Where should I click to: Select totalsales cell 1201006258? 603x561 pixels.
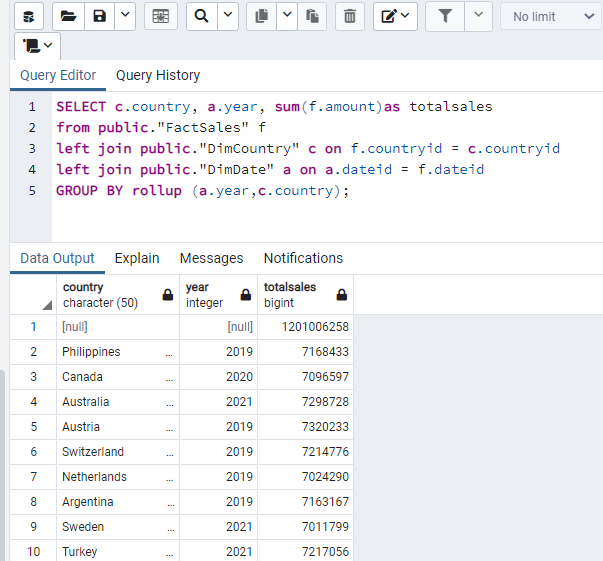point(305,327)
